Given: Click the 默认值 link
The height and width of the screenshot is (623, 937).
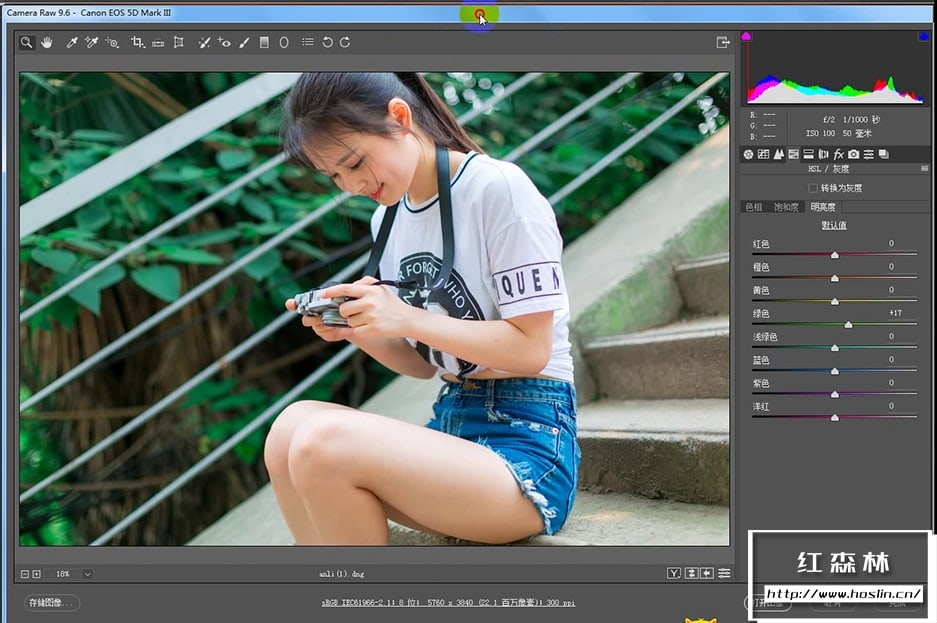Looking at the screenshot, I should click(834, 225).
